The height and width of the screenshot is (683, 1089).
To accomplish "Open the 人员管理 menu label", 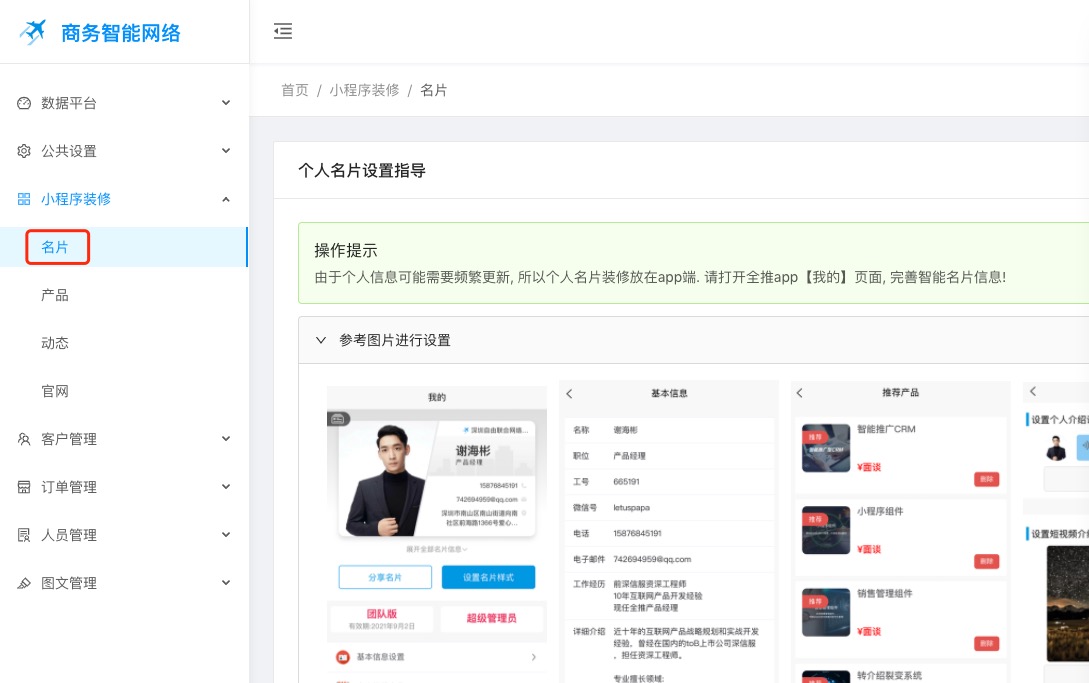I will (x=69, y=535).
